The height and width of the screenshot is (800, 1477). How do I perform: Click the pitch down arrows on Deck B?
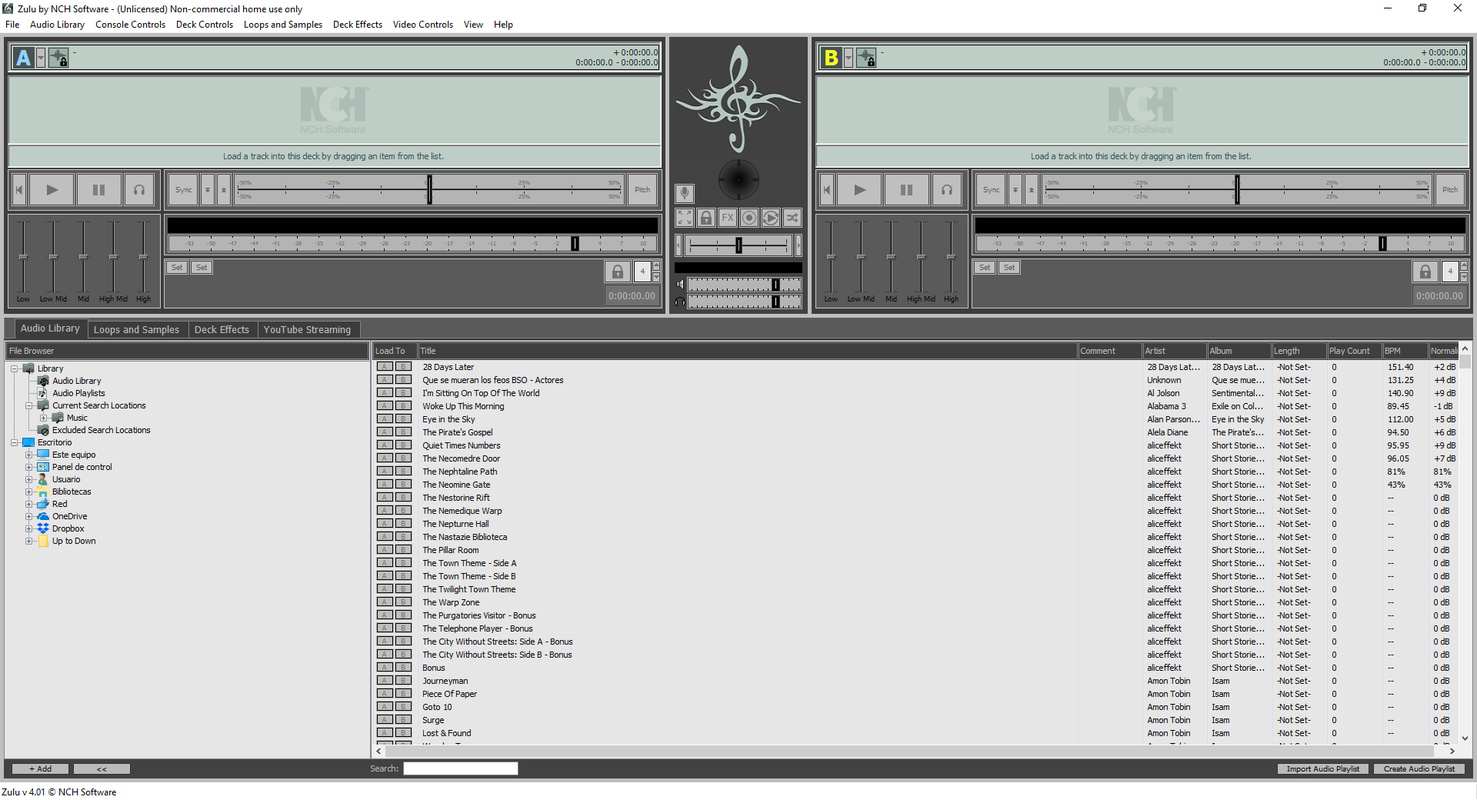pyautogui.click(x=1016, y=189)
